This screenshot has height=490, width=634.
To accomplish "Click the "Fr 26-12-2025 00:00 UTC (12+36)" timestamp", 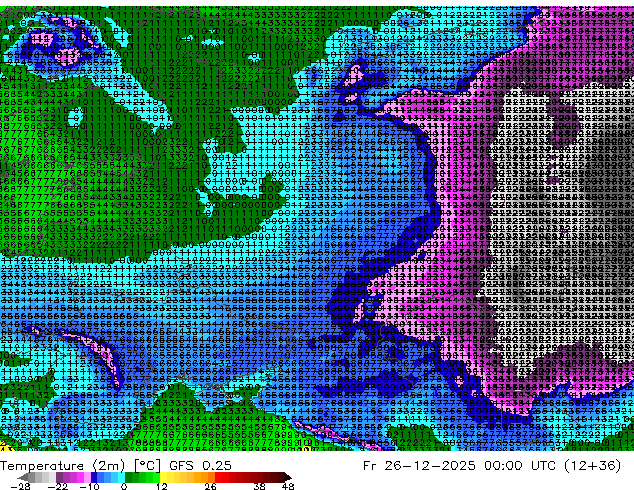I will tap(492, 466).
